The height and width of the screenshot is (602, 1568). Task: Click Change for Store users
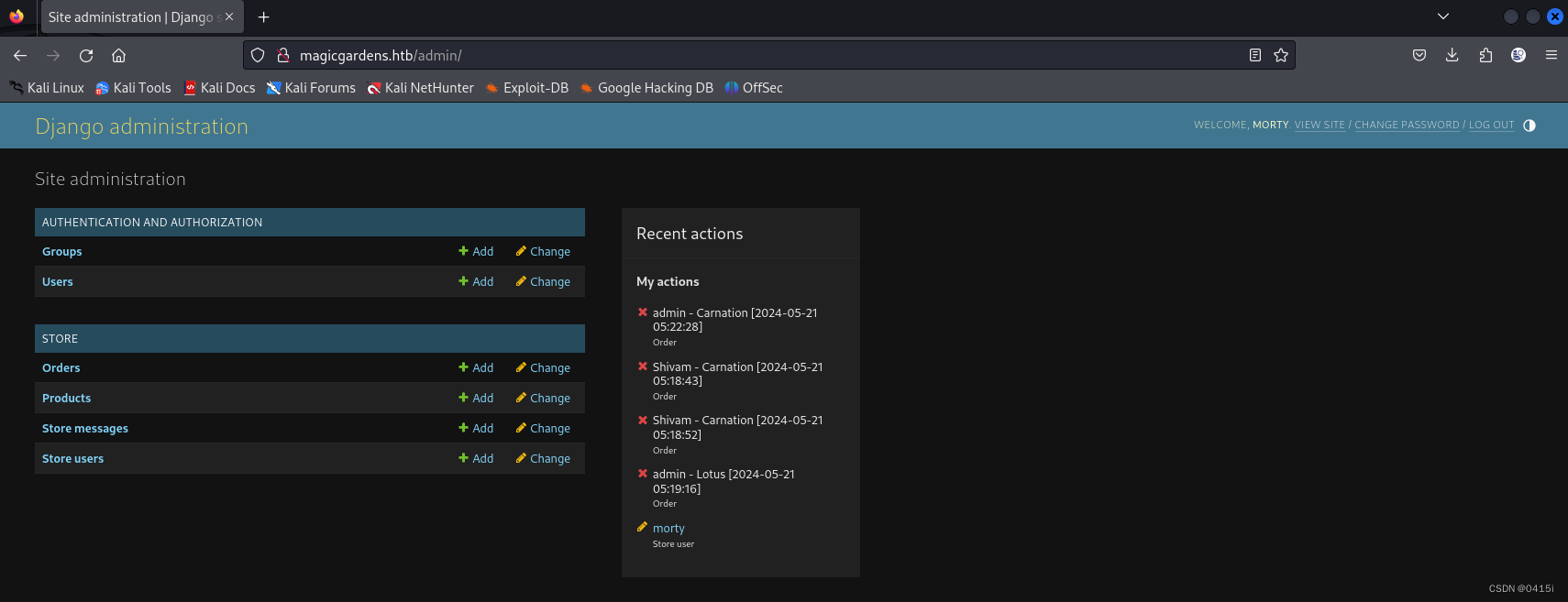[543, 459]
